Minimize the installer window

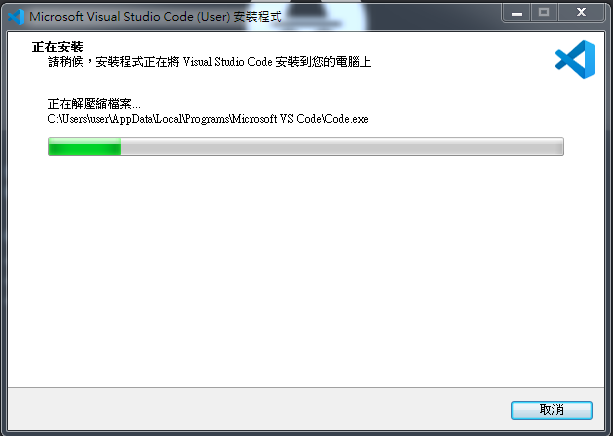point(517,14)
